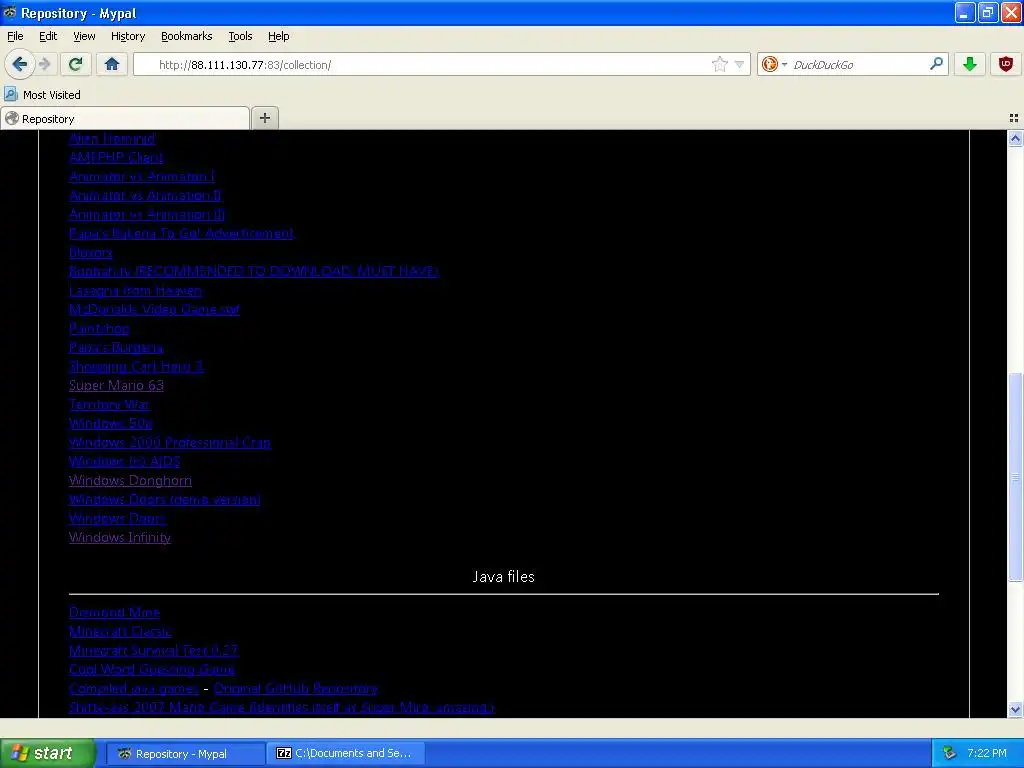This screenshot has height=768, width=1024.
Task: Expand the URL history dropdown arrow
Action: [x=739, y=65]
